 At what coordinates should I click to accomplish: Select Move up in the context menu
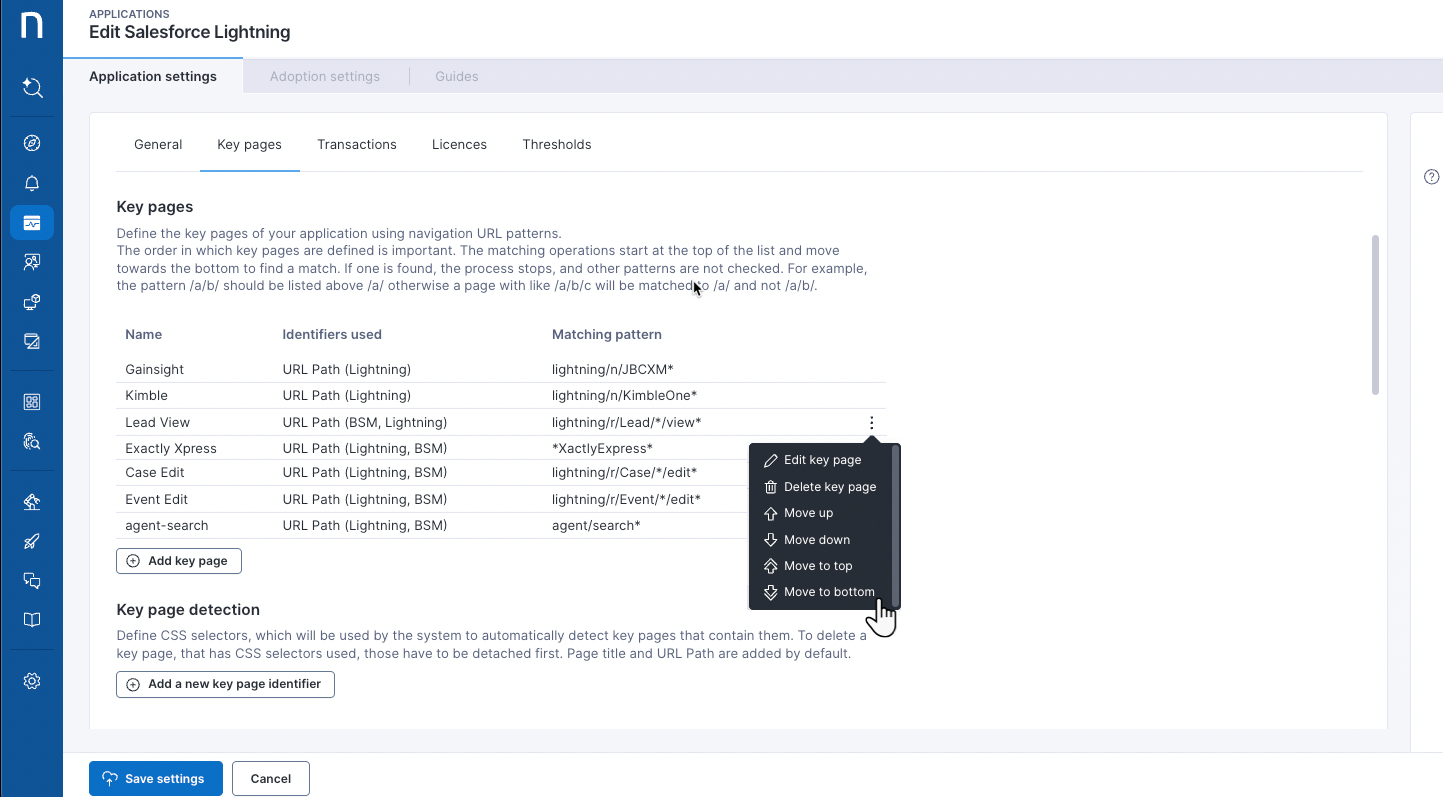[808, 513]
